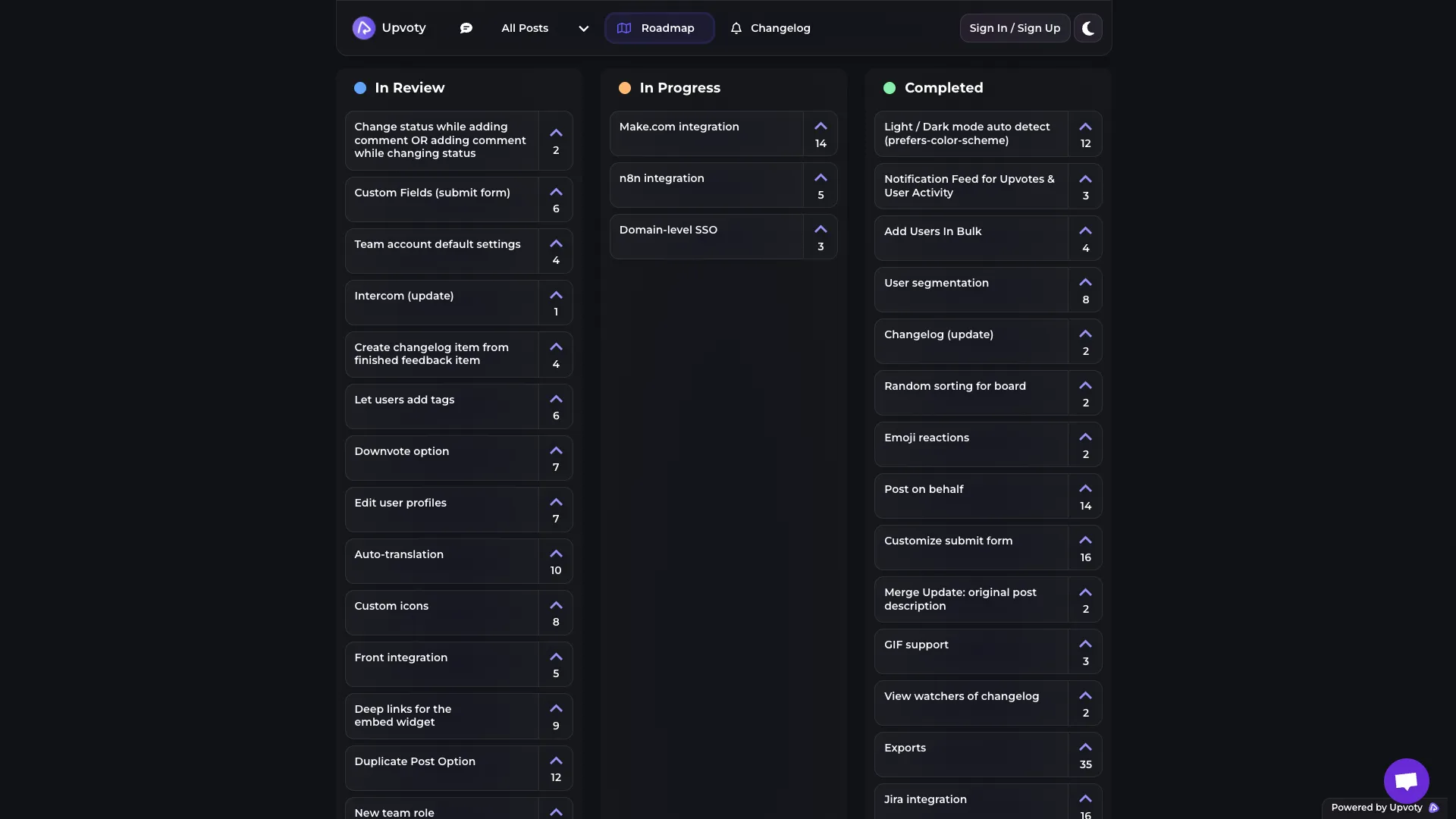Toggle dark mode with the moon switch

click(1087, 28)
